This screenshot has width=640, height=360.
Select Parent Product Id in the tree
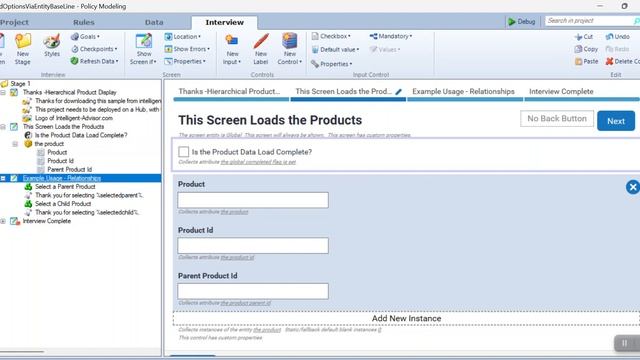[x=69, y=169]
